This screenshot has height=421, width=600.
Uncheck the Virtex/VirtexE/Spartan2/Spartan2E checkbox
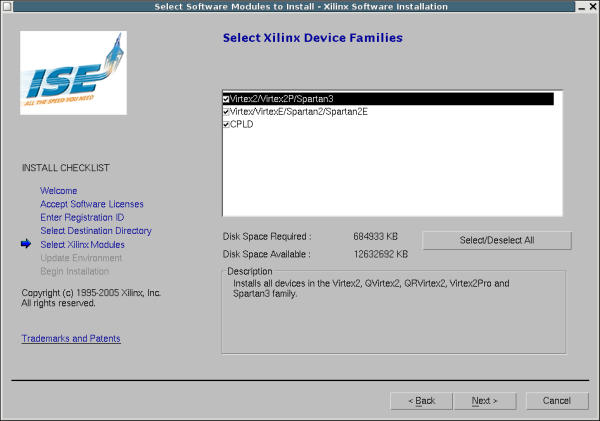[x=226, y=112]
